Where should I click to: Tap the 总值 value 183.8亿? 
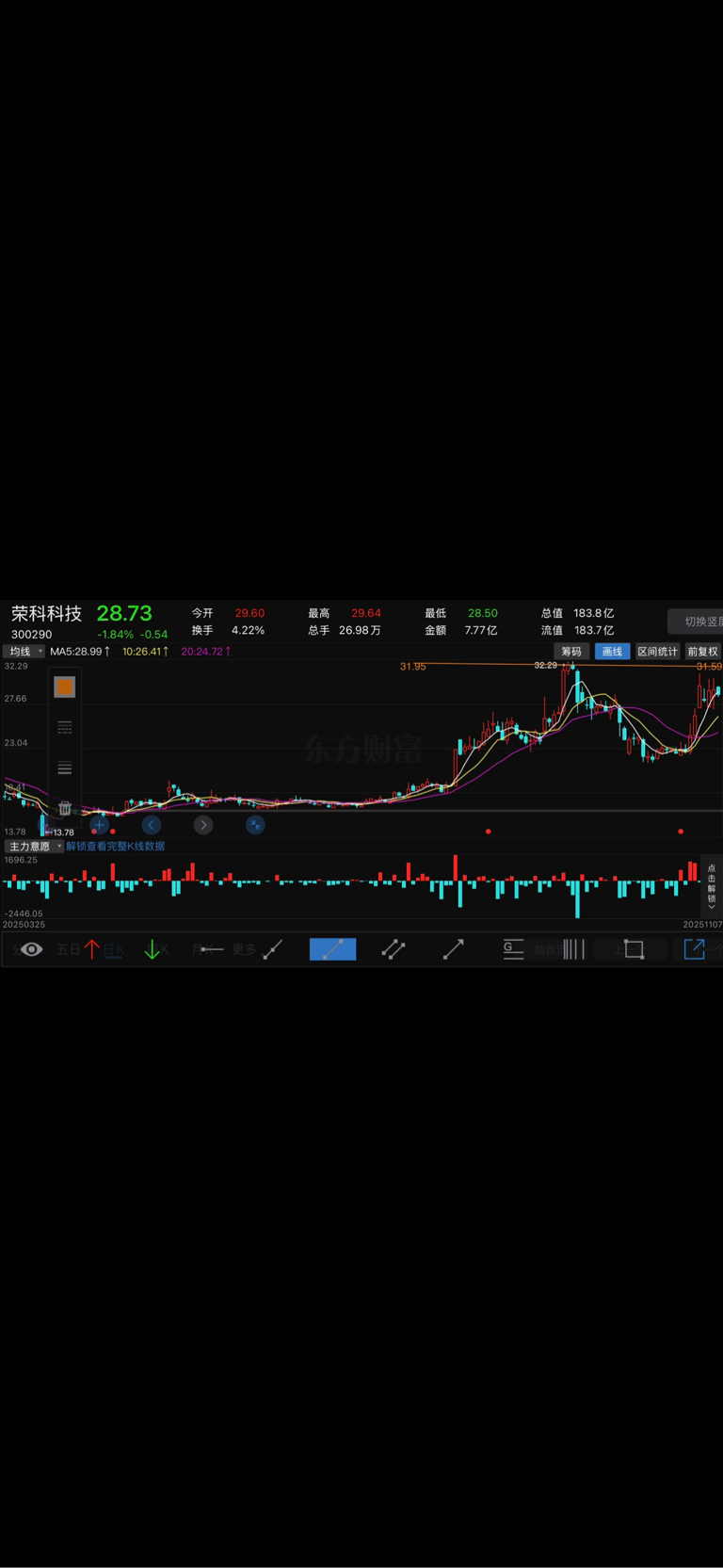594,613
